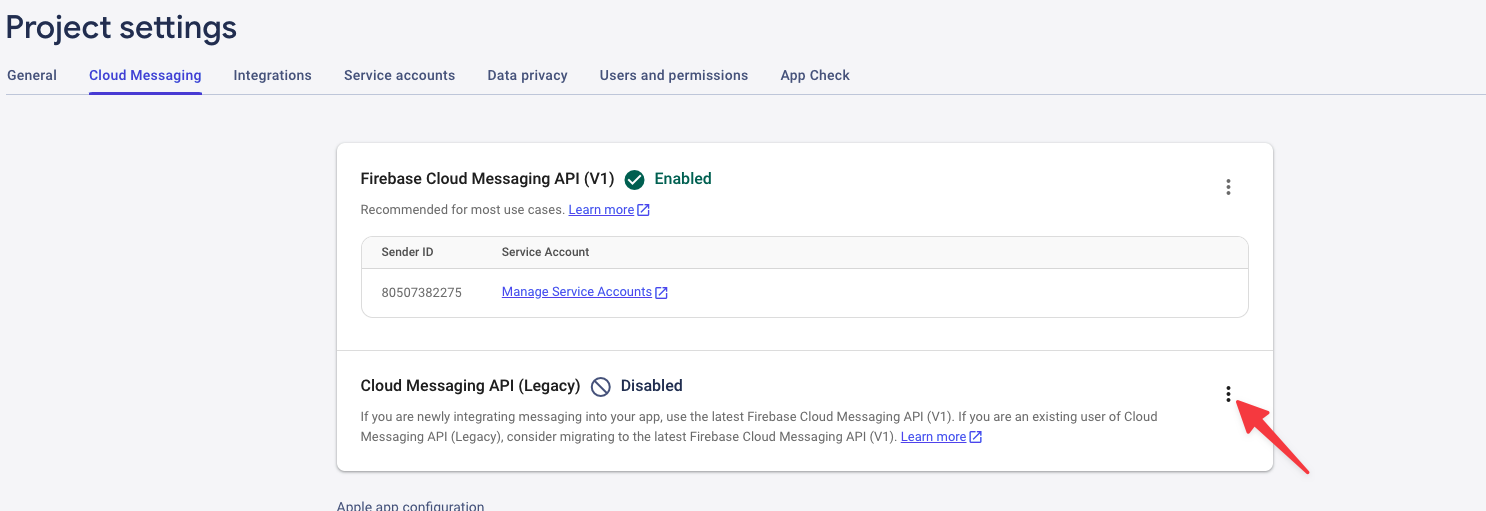
Task: Click the Disabled status label
Action: click(652, 386)
